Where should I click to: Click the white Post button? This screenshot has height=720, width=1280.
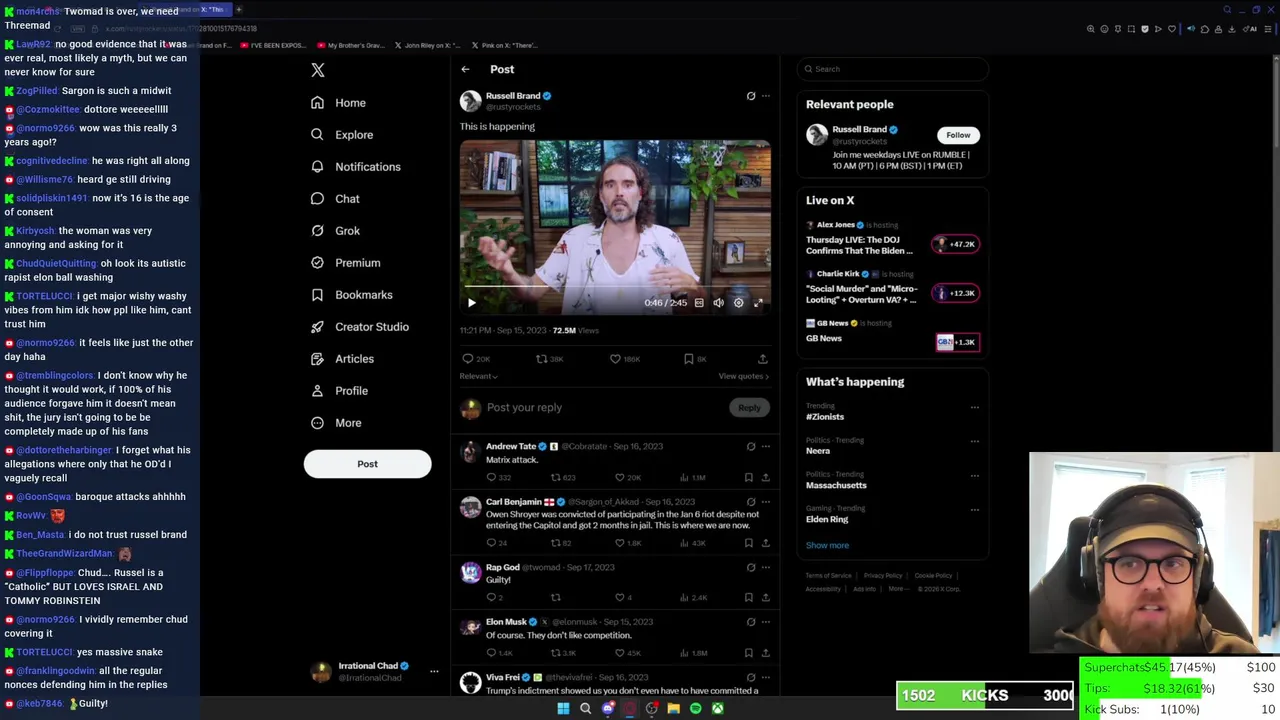[367, 464]
